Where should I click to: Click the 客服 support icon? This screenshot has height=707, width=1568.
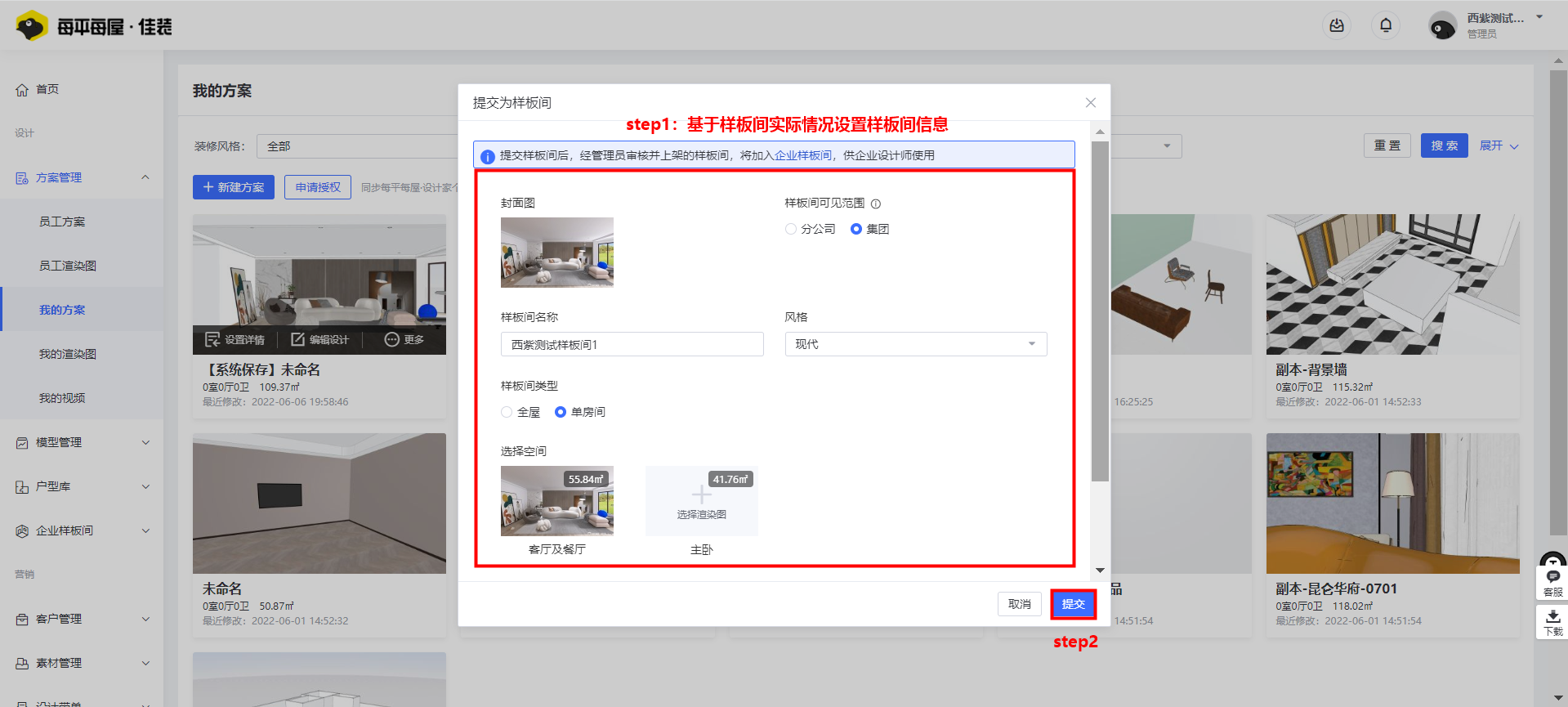pyautogui.click(x=1552, y=582)
